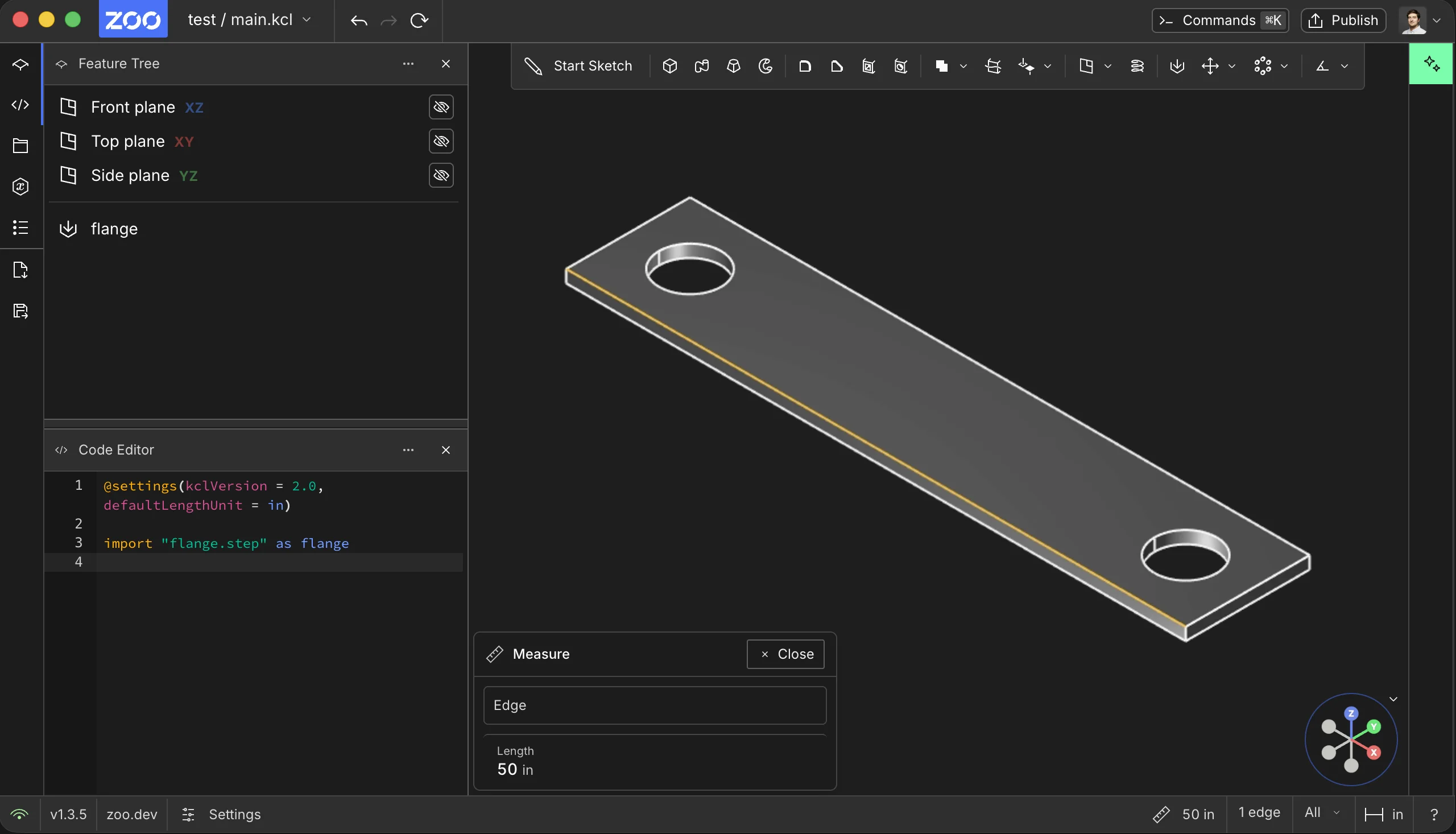Open the Feature Tree sidebar icon
Image resolution: width=1456 pixels, height=834 pixels.
pos(20,64)
